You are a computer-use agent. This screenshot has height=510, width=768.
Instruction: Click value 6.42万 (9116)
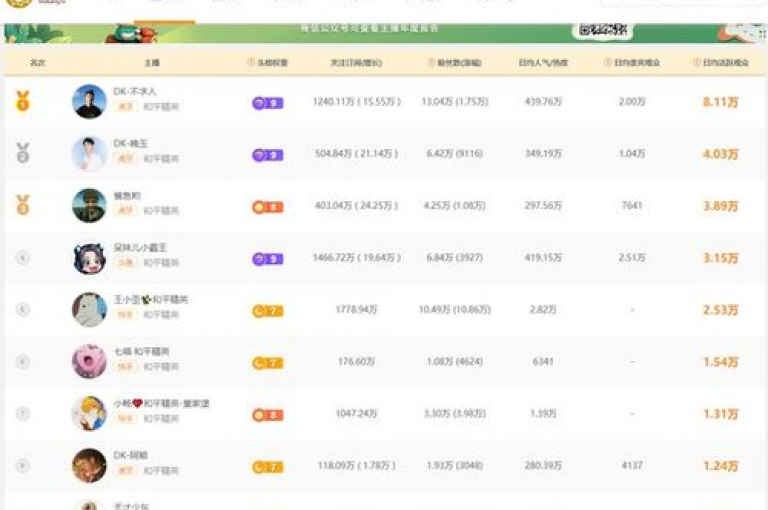pyautogui.click(x=455, y=153)
